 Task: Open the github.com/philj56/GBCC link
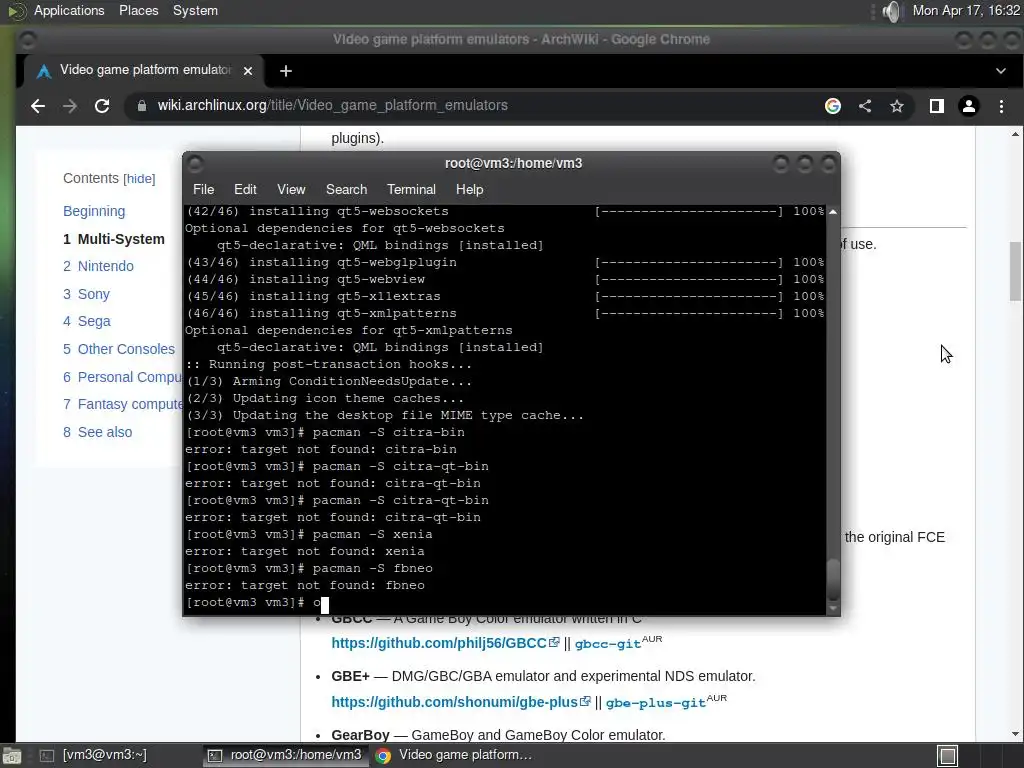[x=439, y=643]
